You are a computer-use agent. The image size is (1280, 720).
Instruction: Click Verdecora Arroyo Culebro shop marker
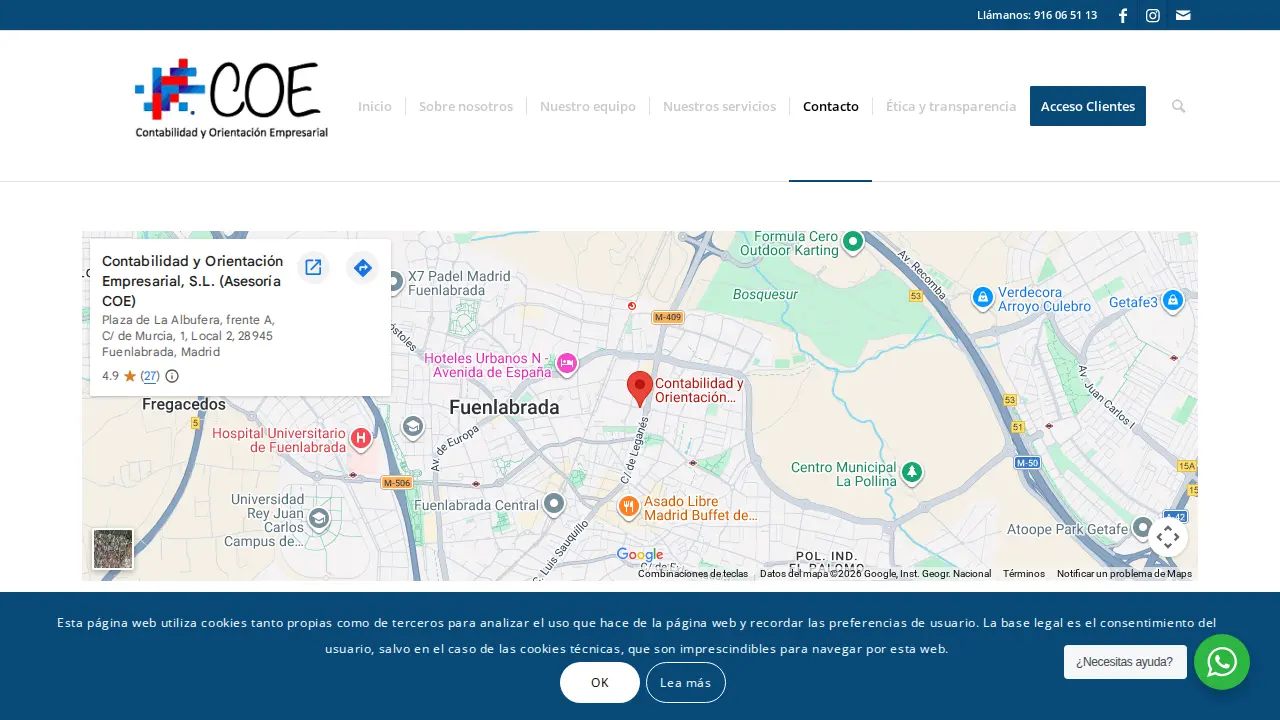(x=983, y=298)
